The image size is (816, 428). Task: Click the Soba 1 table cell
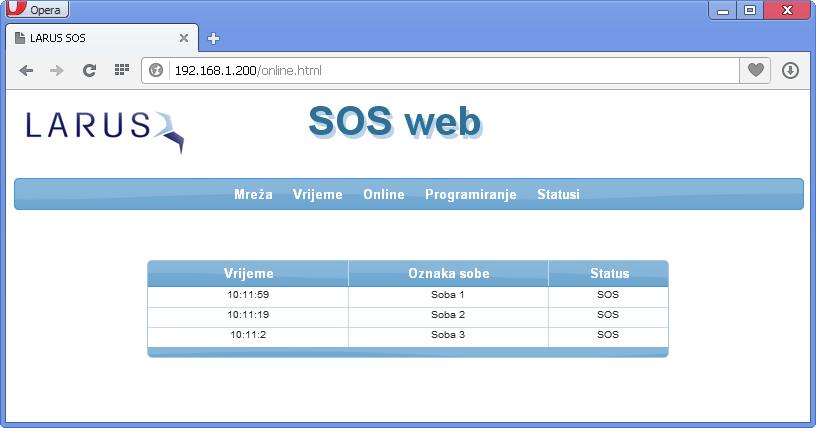point(447,295)
